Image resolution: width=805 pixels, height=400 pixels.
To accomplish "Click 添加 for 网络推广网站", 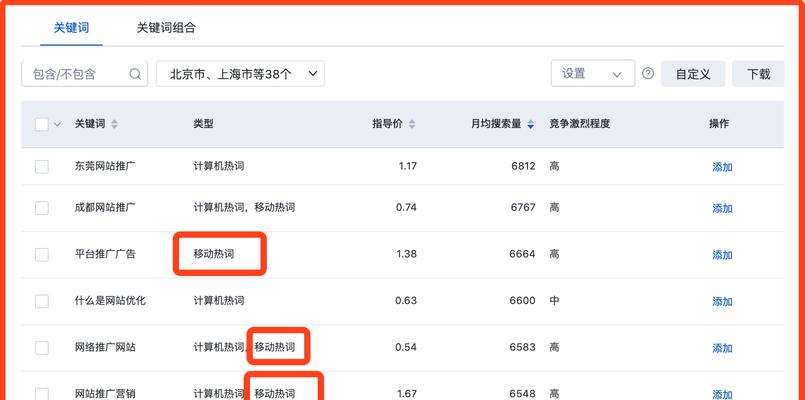I will tap(722, 348).
